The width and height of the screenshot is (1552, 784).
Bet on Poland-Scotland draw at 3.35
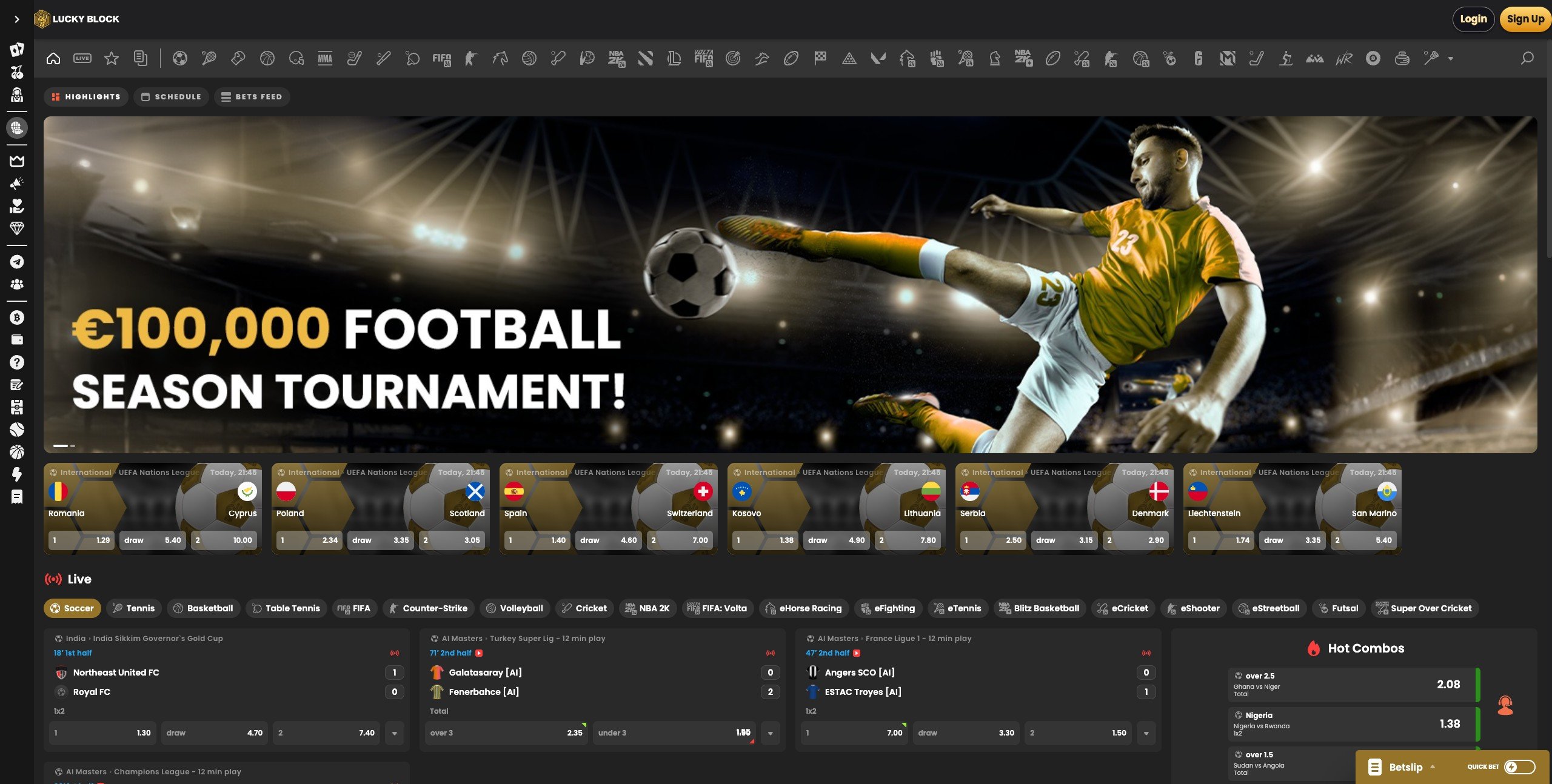(380, 540)
